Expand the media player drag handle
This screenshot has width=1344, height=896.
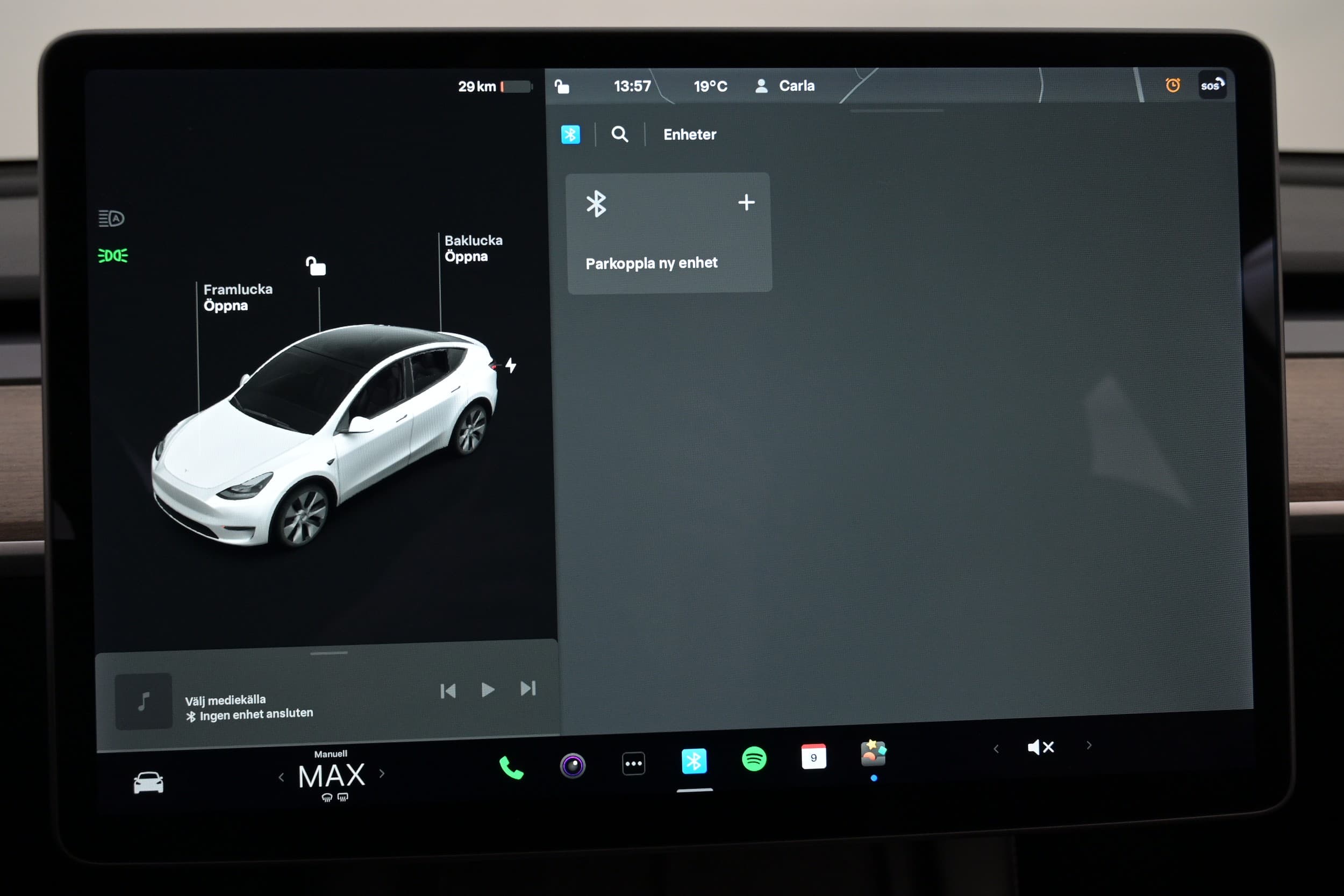[328, 653]
